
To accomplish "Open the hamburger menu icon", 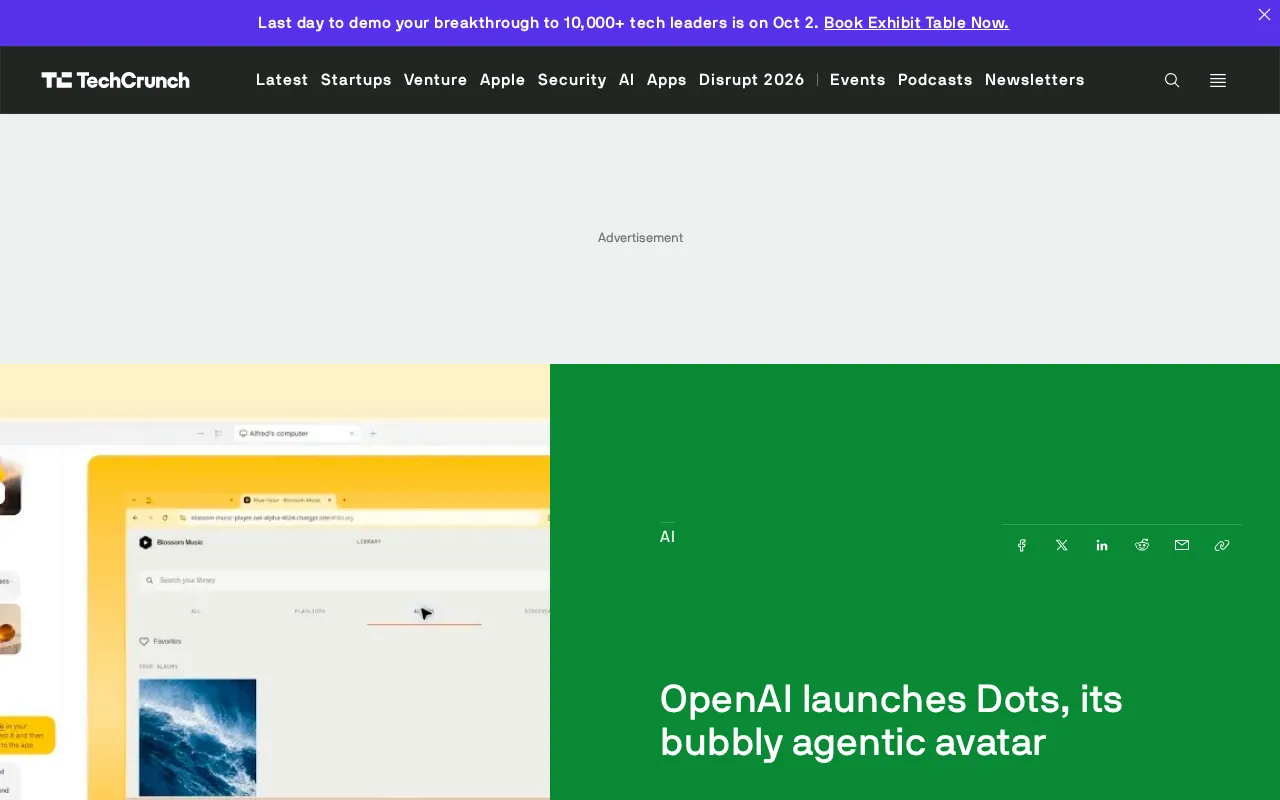I will pos(1218,80).
